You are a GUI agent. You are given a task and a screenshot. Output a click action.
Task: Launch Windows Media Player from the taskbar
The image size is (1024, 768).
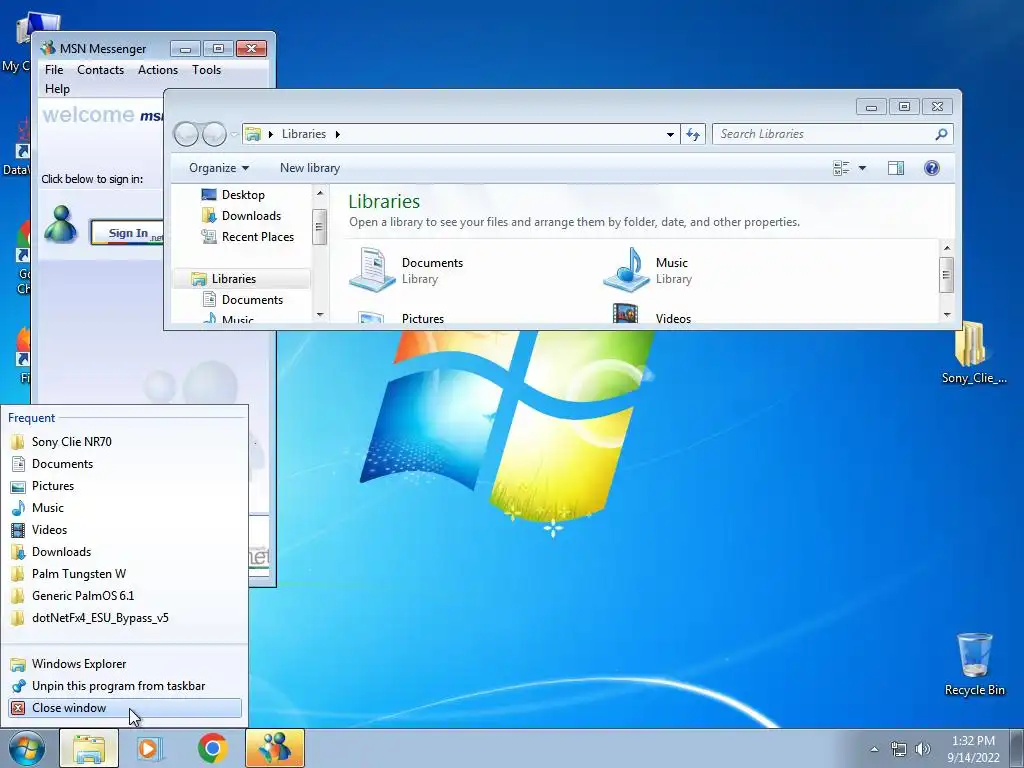coord(150,748)
